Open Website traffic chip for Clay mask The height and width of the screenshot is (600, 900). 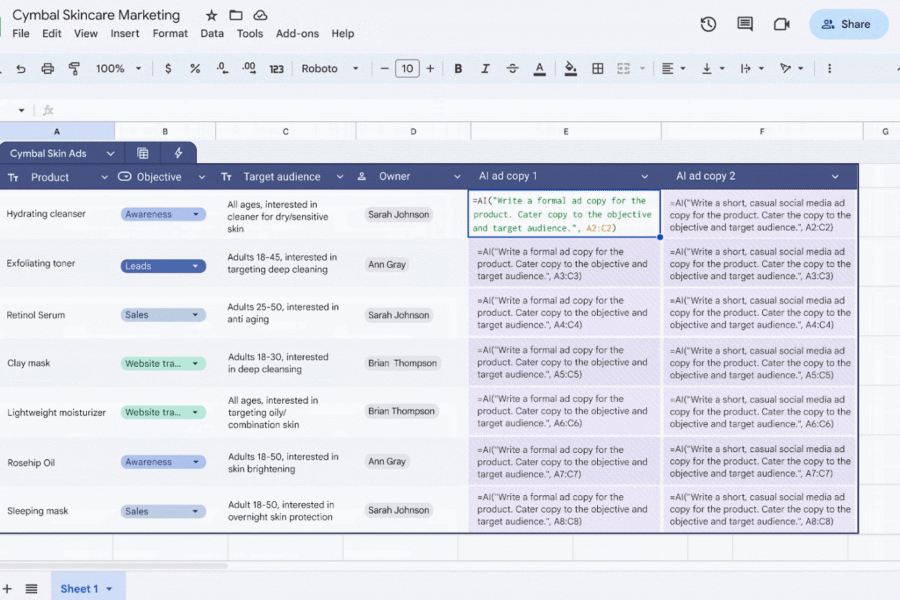click(163, 363)
